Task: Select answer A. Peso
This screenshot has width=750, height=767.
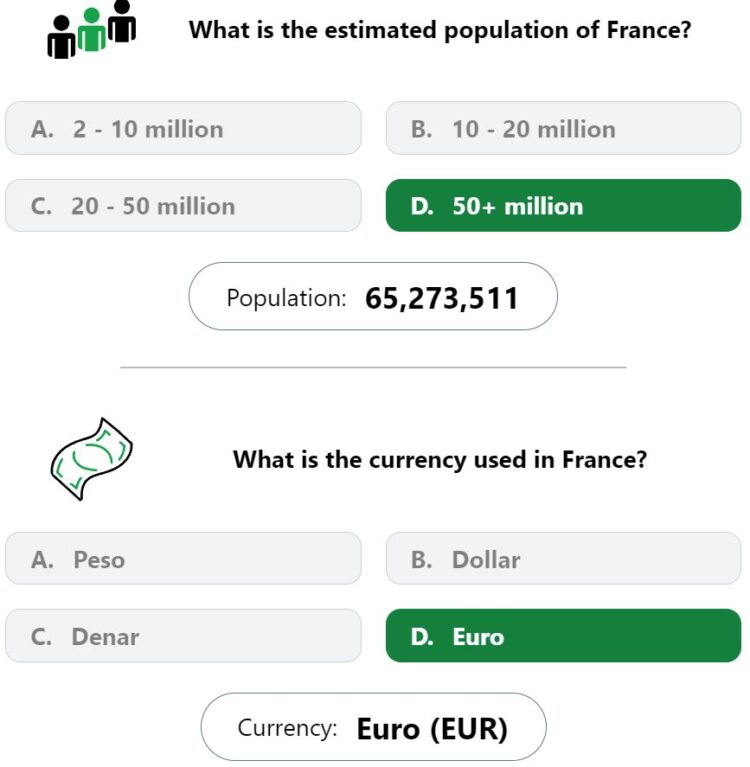Action: point(183,559)
